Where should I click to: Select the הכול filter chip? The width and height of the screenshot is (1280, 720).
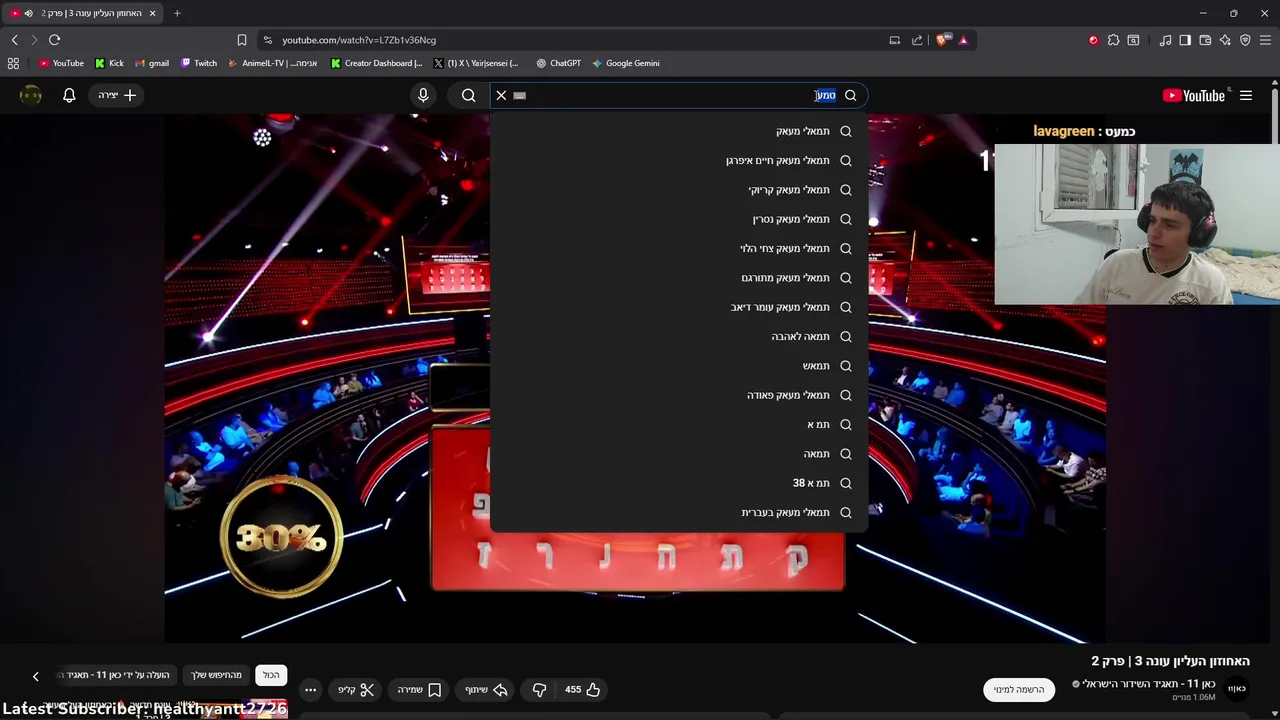pos(271,675)
